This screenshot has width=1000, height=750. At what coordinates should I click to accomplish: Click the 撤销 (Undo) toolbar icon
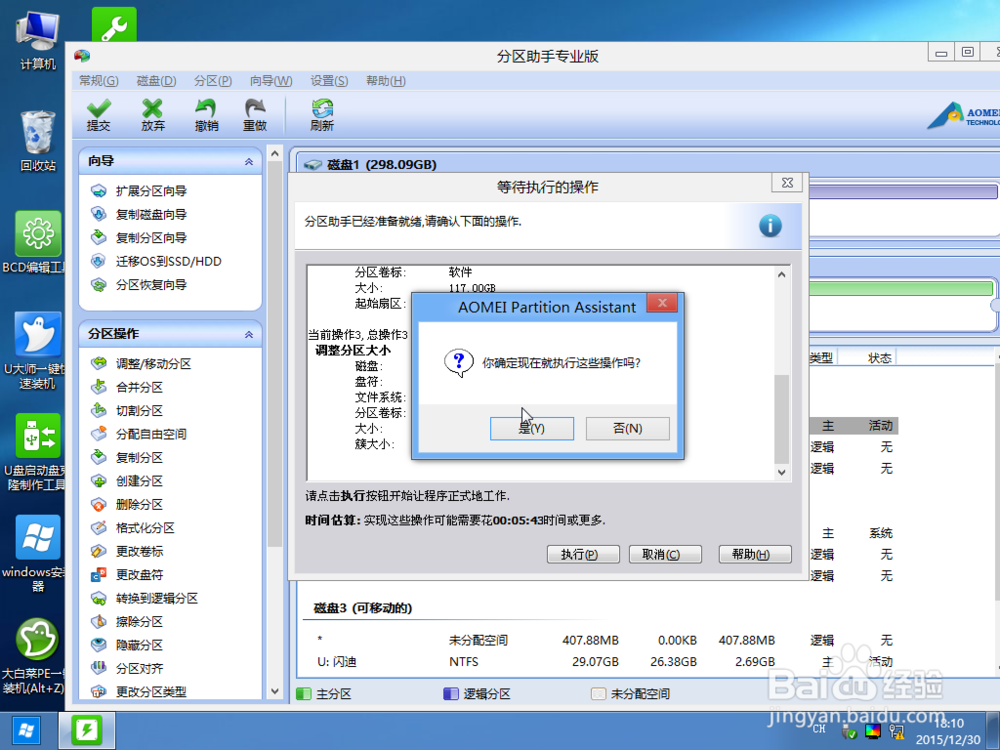pyautogui.click(x=207, y=113)
